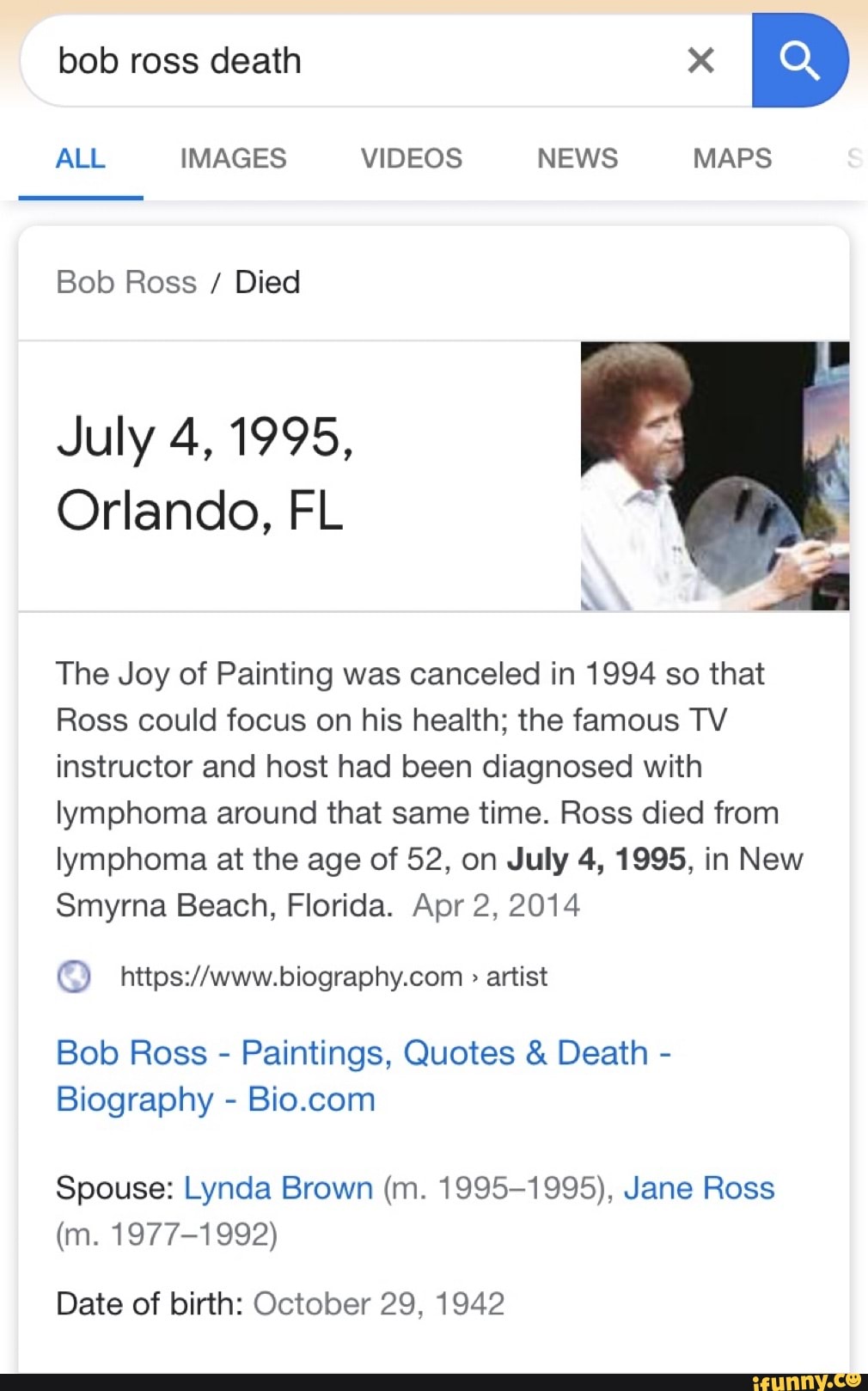Tap the biography.com globe favicon
Viewport: 868px width, 1391px height.
[73, 977]
